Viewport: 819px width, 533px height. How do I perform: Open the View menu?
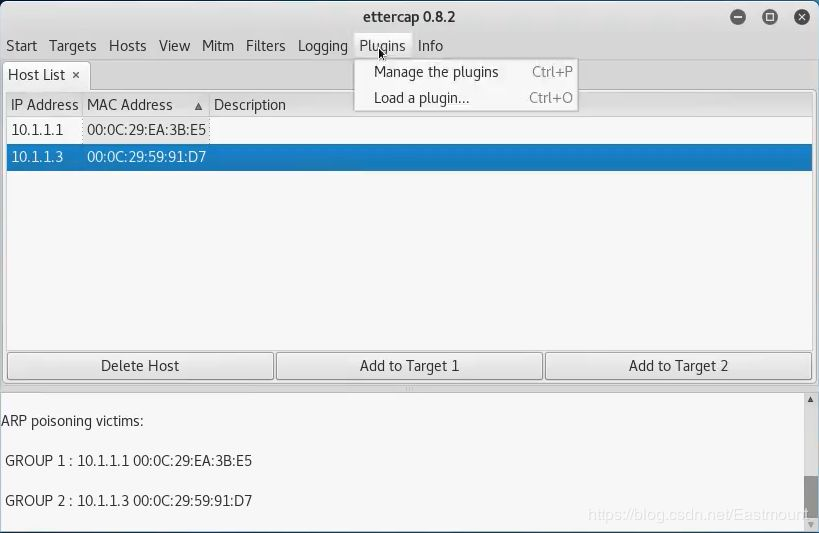click(174, 46)
